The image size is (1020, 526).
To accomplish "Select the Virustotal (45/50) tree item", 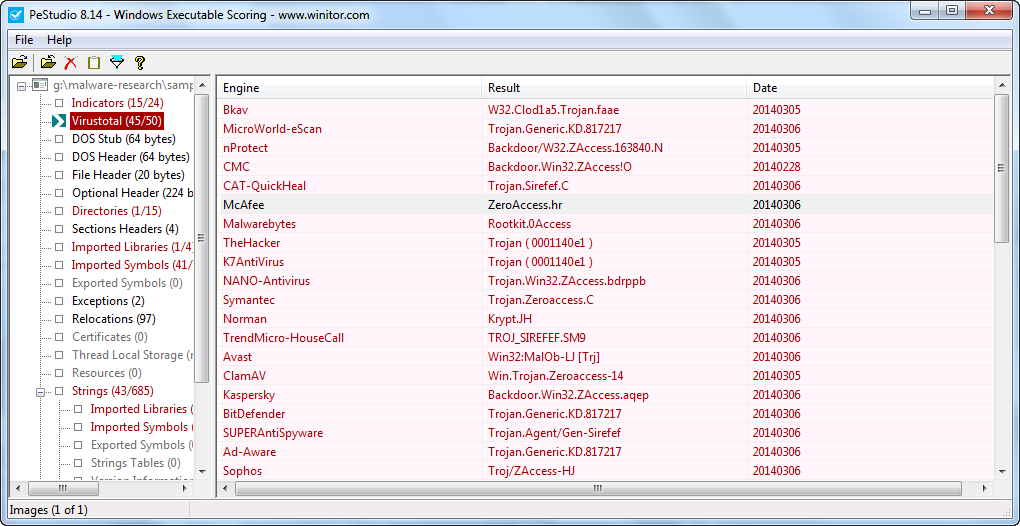I will 116,121.
